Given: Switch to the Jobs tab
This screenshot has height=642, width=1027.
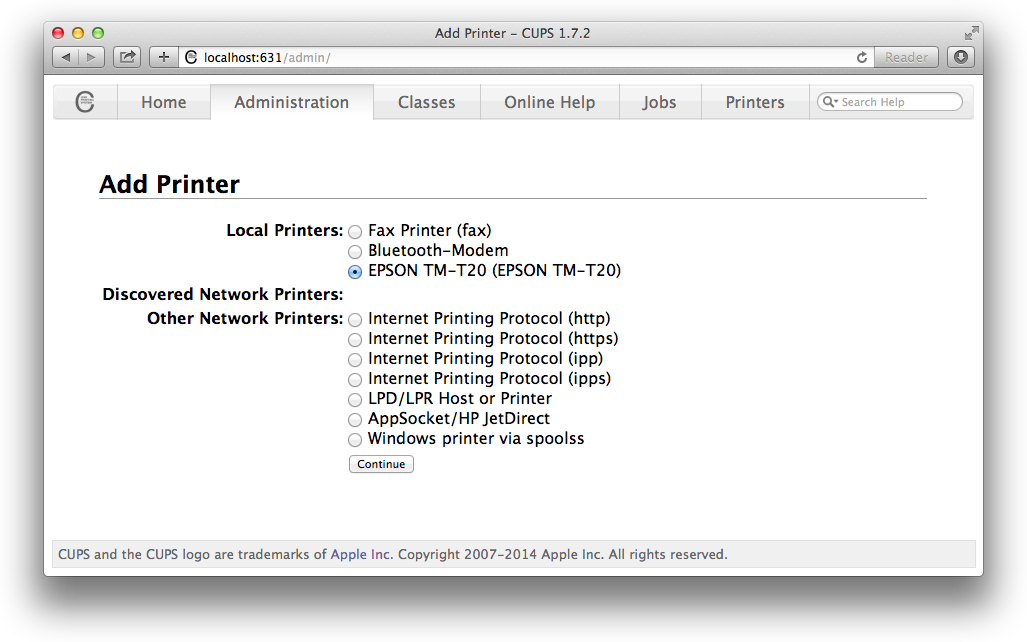Looking at the screenshot, I should pos(659,102).
